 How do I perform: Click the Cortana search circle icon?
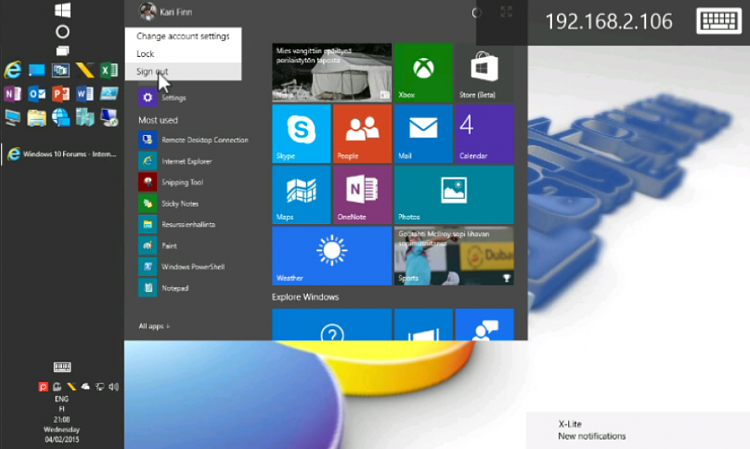pyautogui.click(x=62, y=32)
